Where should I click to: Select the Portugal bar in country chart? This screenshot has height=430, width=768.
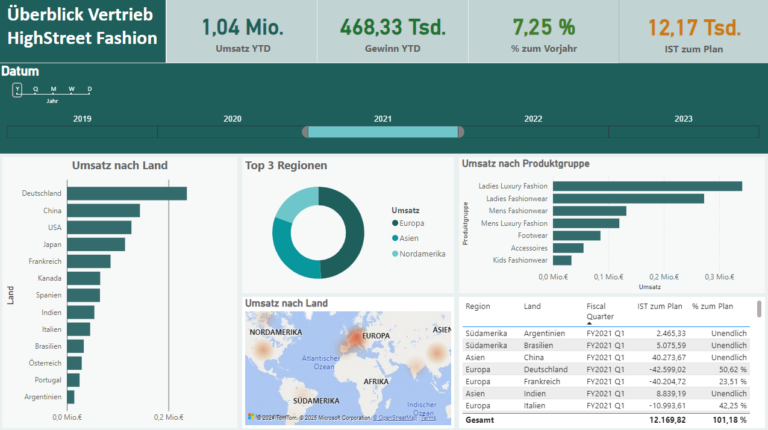click(73, 380)
